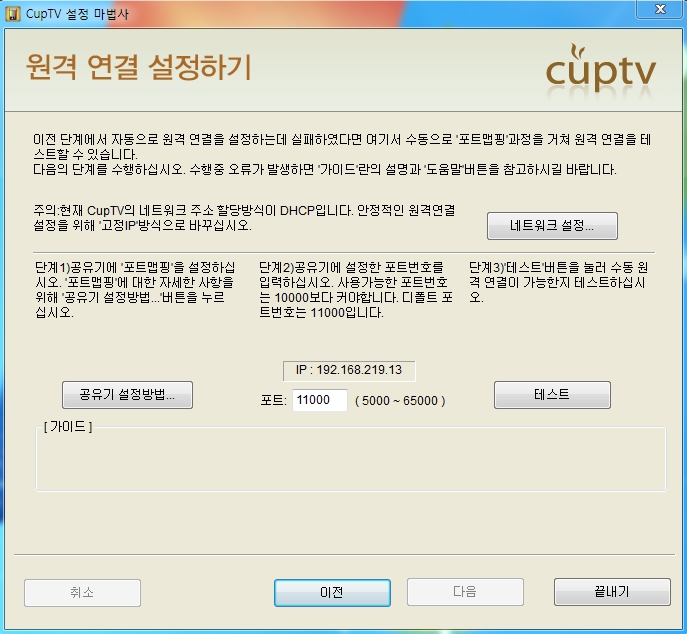Click the 단계3) 테스트 instruction text
The height and width of the screenshot is (634, 687).
click(559, 283)
